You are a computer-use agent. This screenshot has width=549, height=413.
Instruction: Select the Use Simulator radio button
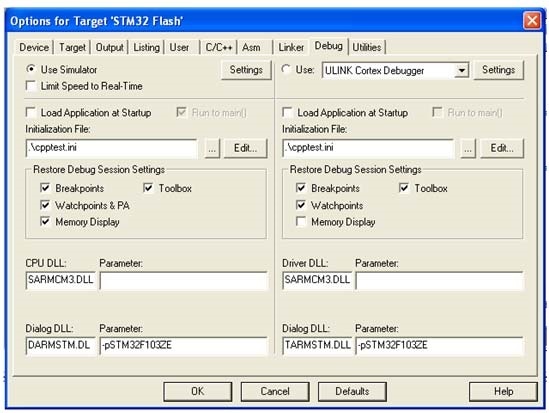31,69
